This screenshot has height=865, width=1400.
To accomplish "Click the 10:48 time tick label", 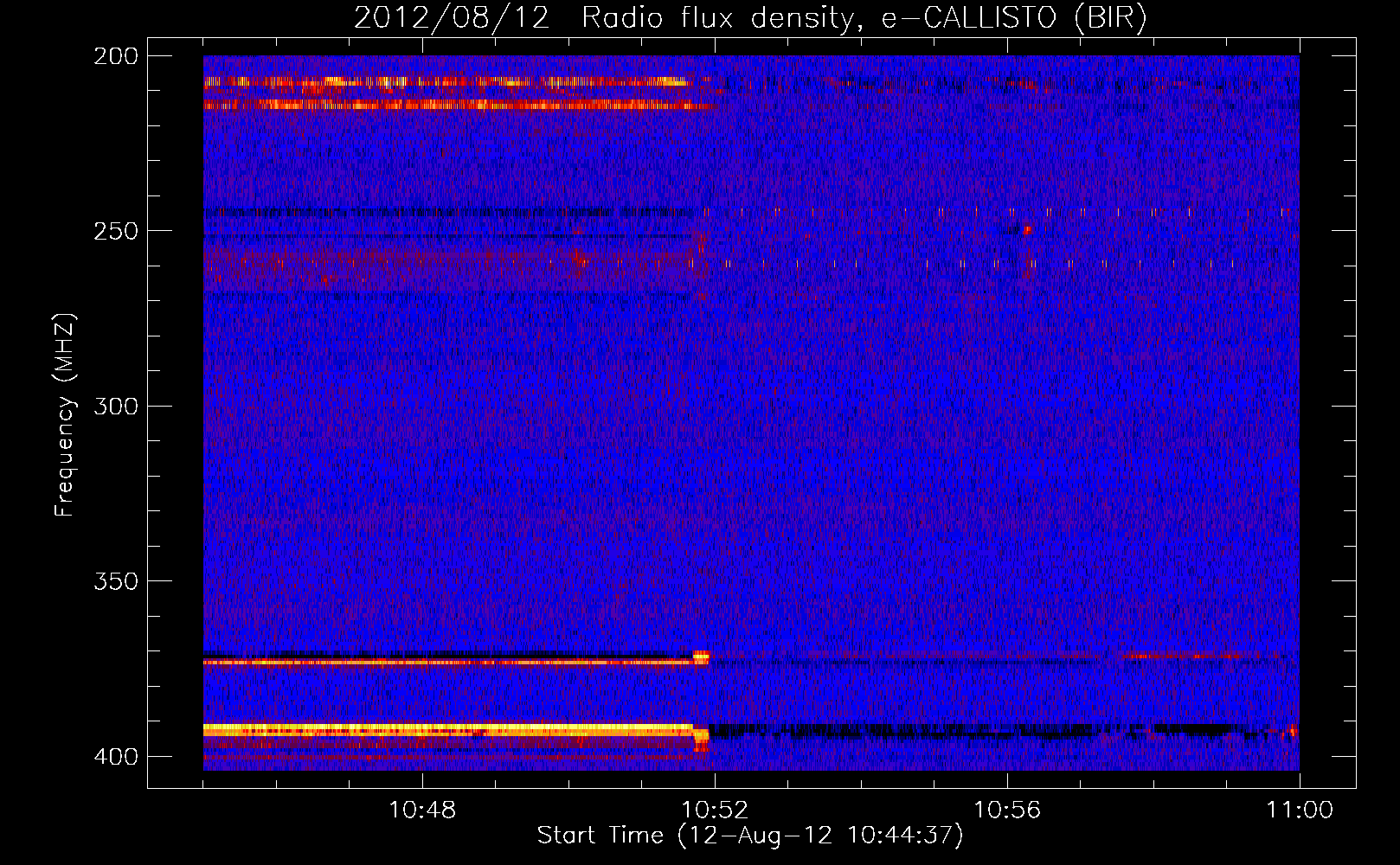I will 422,811.
